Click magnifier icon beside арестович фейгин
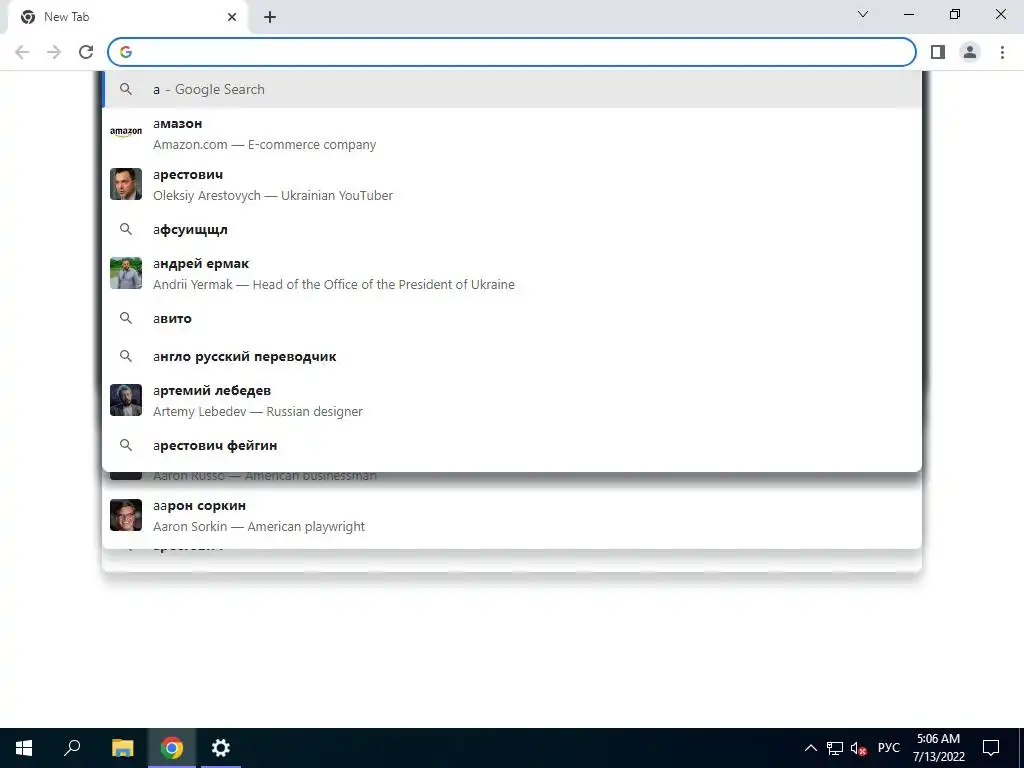Viewport: 1024px width, 768px height. [126, 445]
